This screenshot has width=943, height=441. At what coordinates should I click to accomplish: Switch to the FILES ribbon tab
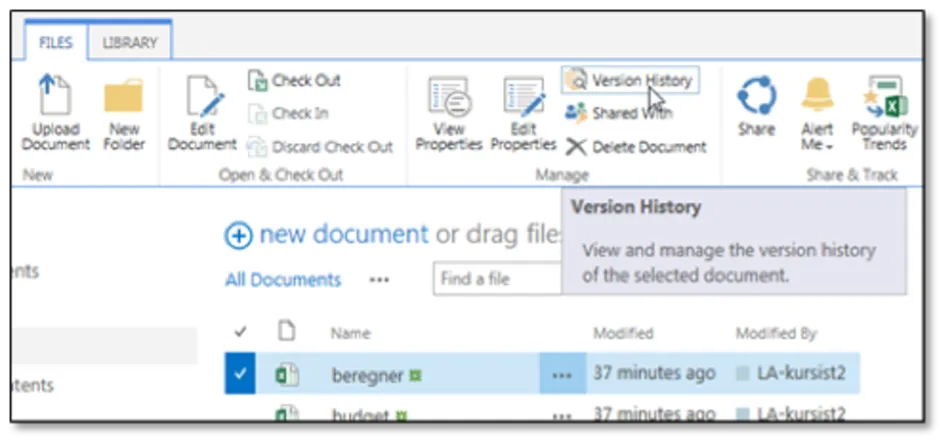(x=55, y=43)
